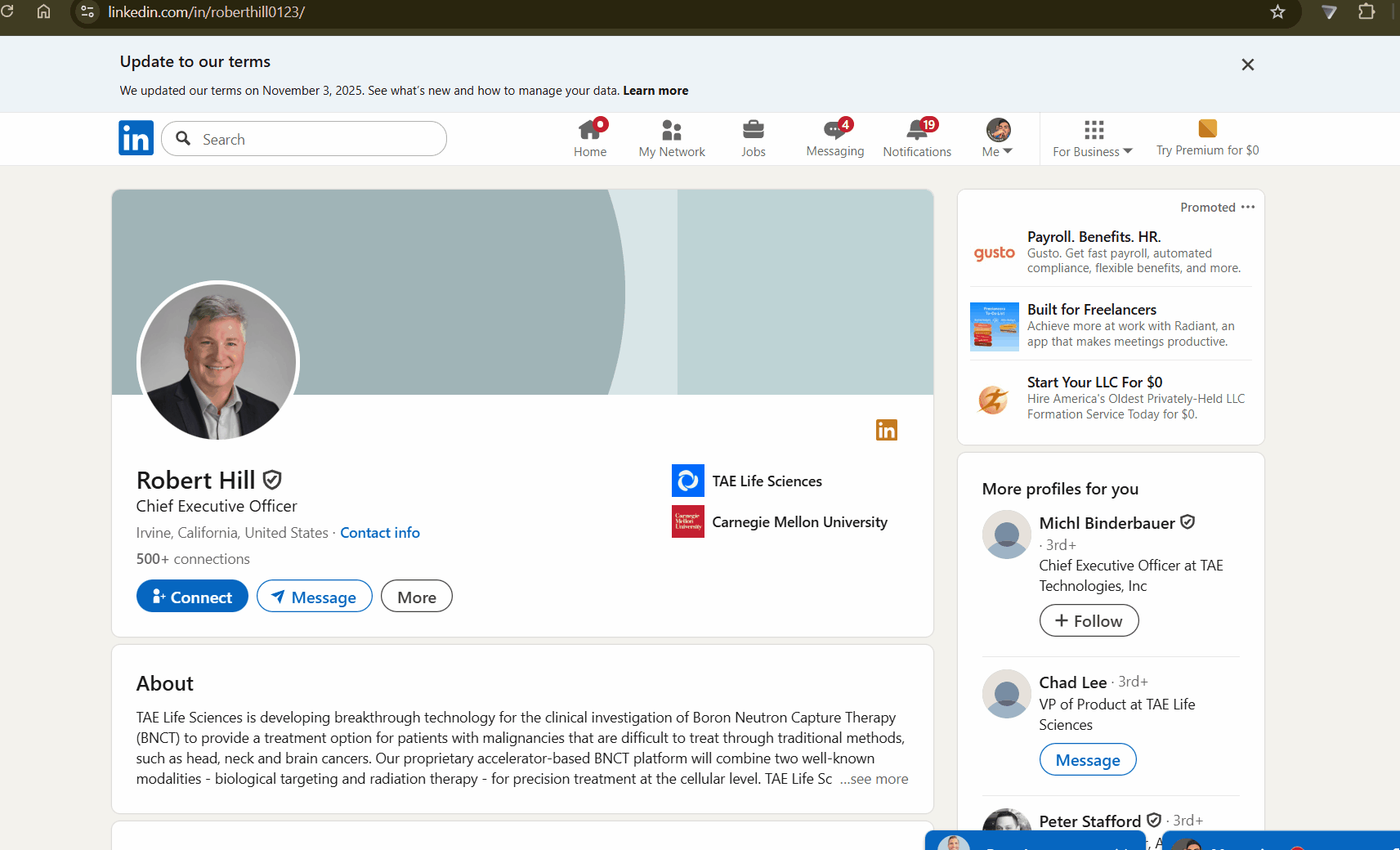This screenshot has height=850, width=1400.
Task: Click the LinkedIn logo home icon
Action: [x=136, y=138]
